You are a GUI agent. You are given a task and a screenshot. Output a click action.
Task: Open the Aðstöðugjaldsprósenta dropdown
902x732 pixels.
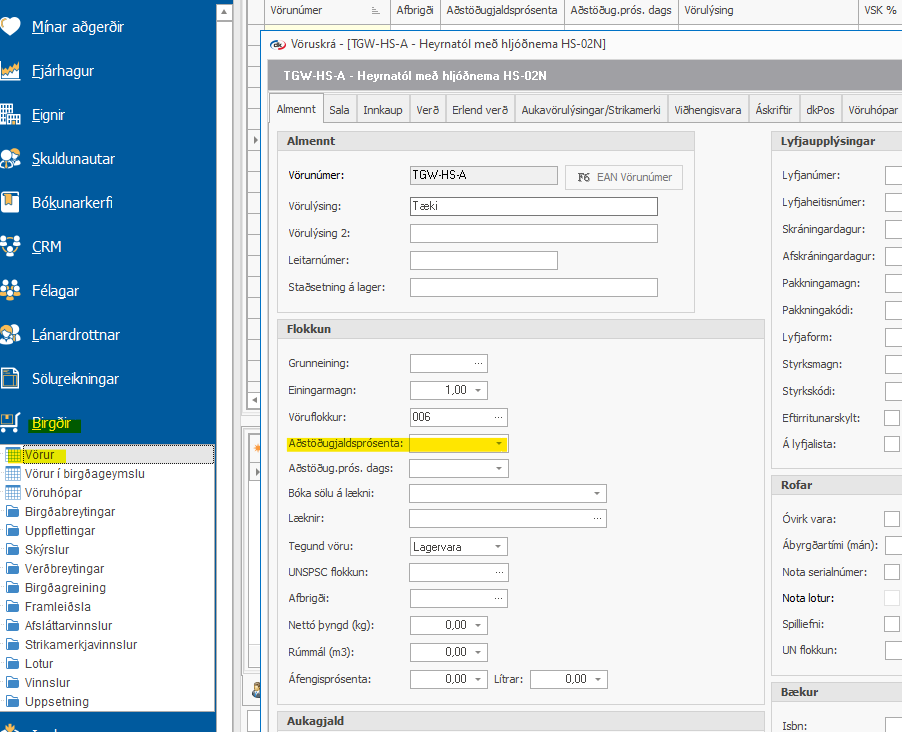tap(498, 443)
